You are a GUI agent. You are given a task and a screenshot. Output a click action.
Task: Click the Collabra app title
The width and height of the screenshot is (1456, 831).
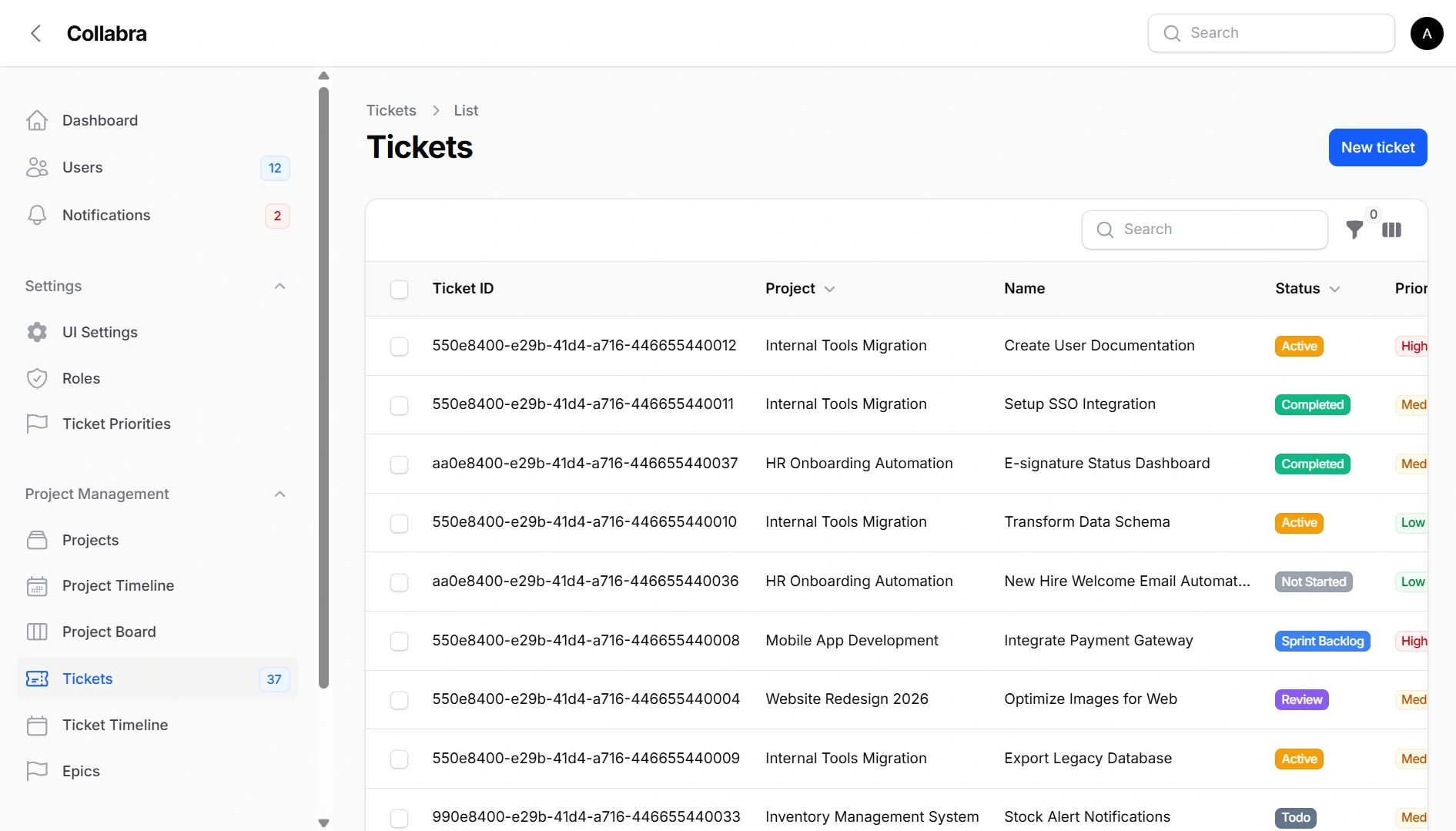[x=106, y=33]
